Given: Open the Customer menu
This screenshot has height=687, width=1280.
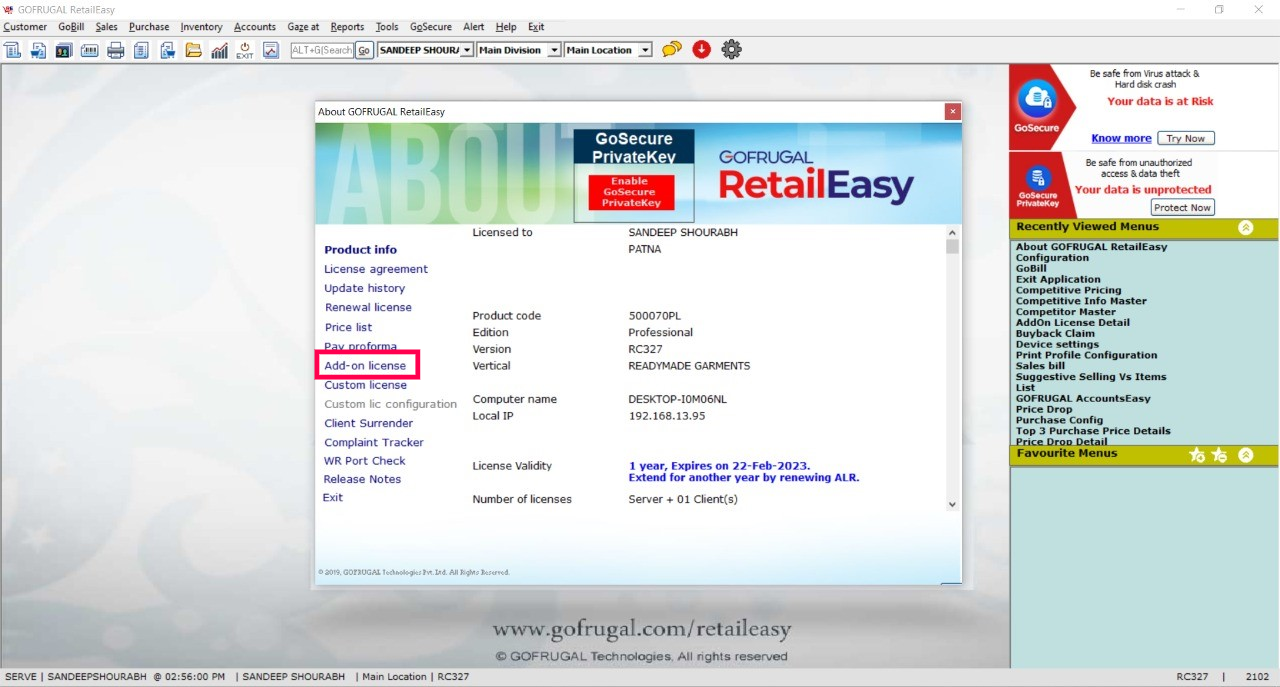Looking at the screenshot, I should [x=25, y=27].
